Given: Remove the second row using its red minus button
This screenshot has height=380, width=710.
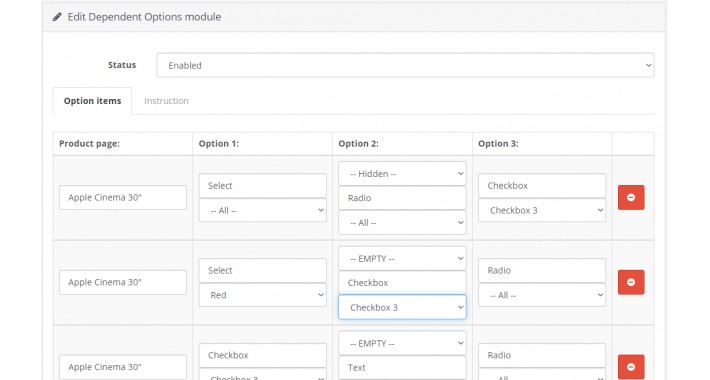Looking at the screenshot, I should 631,282.
